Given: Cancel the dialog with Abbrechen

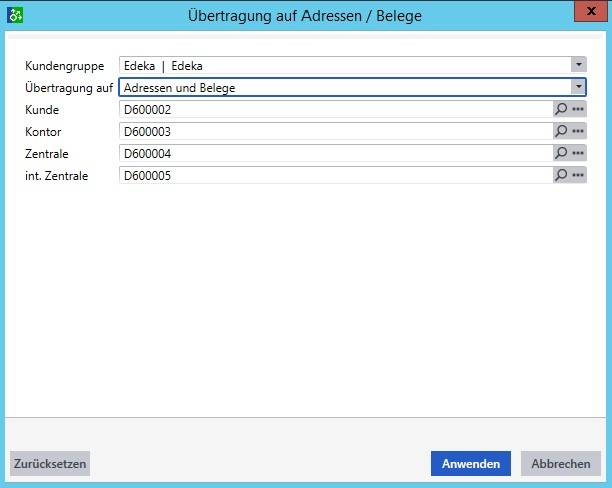Looking at the screenshot, I should [560, 464].
